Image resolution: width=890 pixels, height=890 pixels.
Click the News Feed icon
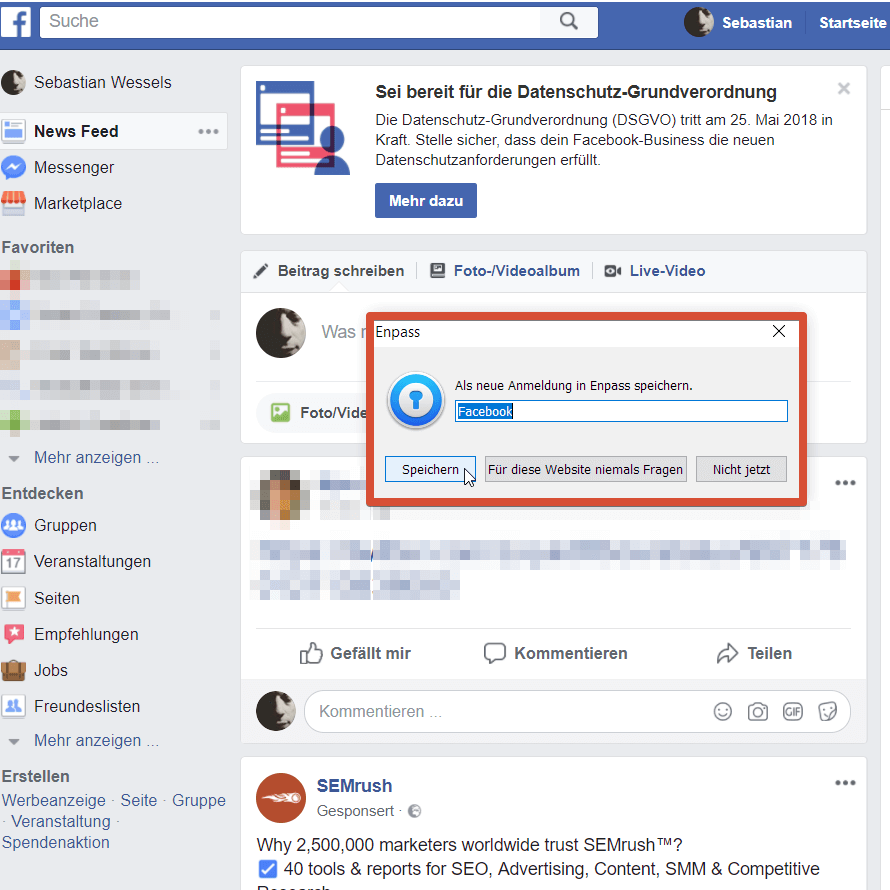13,131
